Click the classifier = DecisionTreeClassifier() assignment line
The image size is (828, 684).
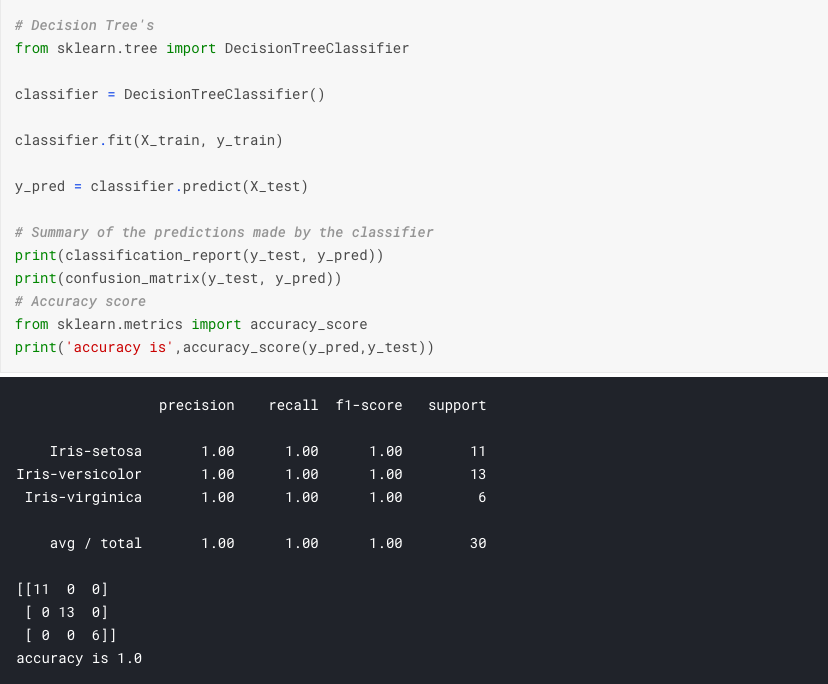coord(169,94)
